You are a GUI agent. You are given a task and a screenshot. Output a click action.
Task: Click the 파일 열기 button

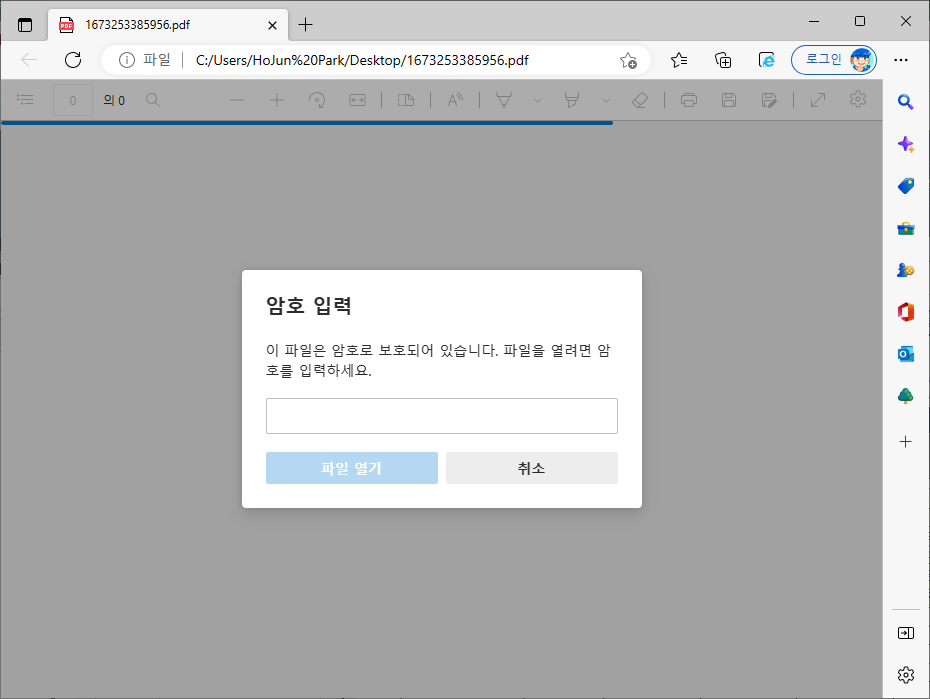[x=352, y=468]
